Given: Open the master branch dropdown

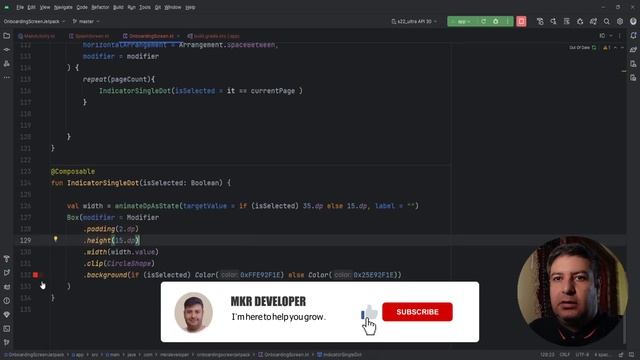Looking at the screenshot, I should tap(86, 21).
